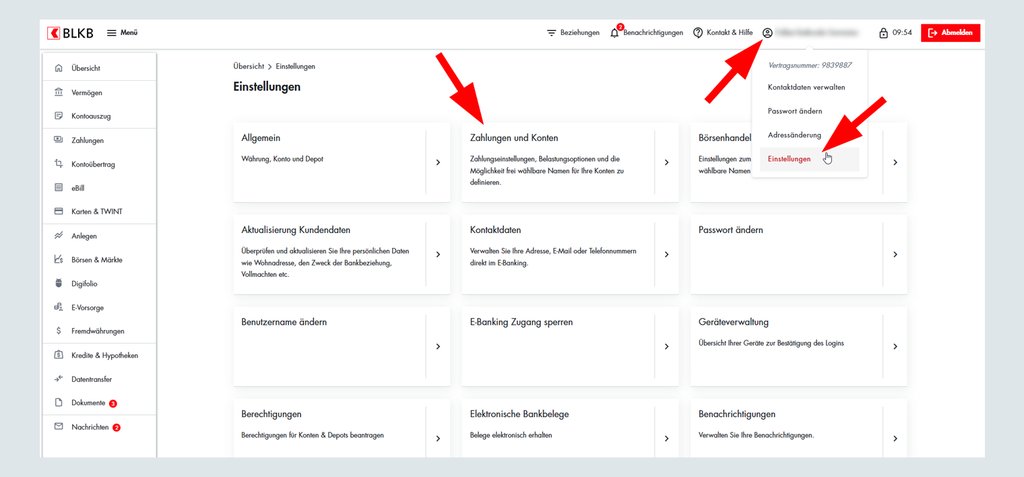This screenshot has height=477, width=1024.
Task: Click the Zahlungen und Konten title
Action: (514, 138)
